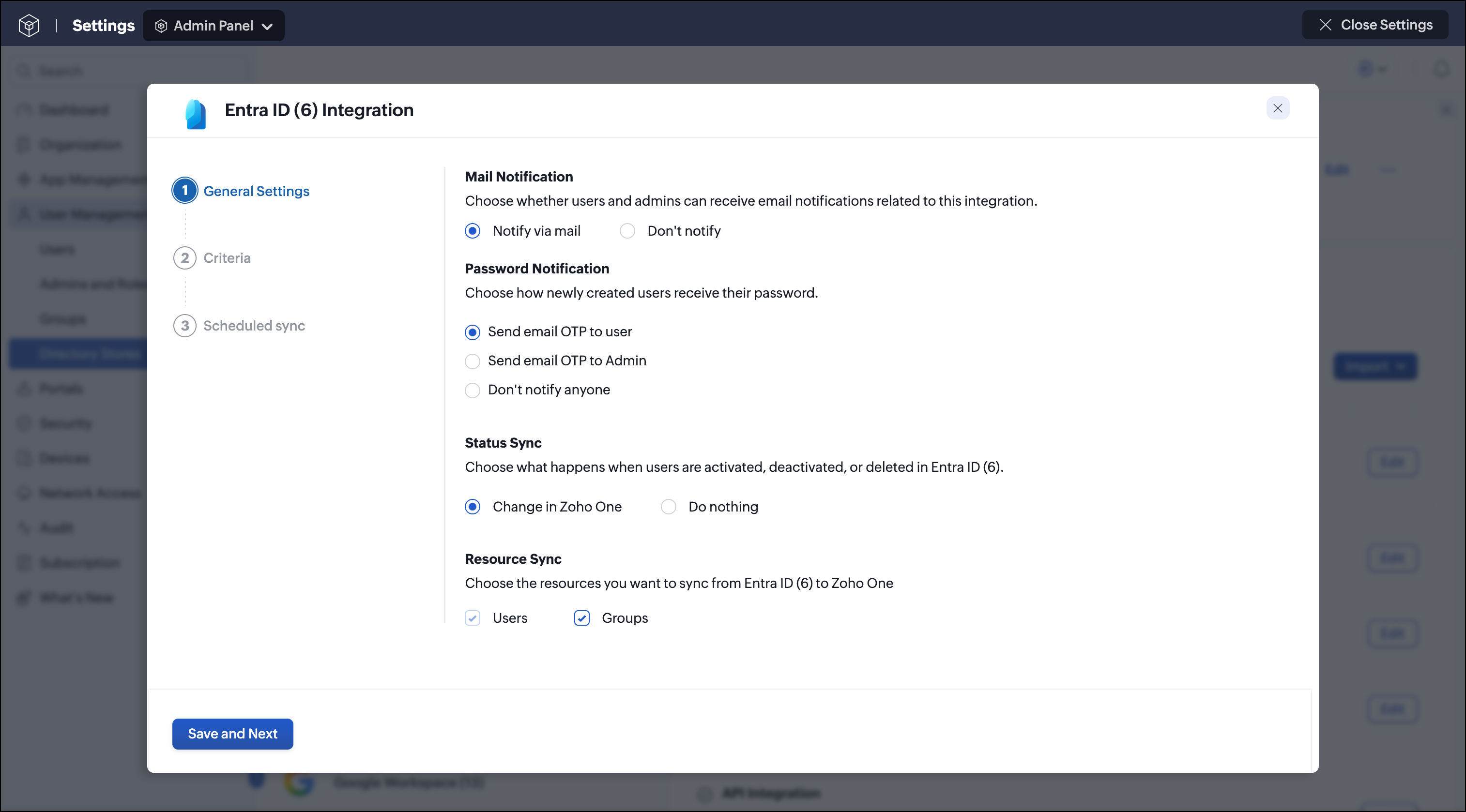Choose Send email OTP to Admin
The image size is (1466, 812).
tap(473, 361)
